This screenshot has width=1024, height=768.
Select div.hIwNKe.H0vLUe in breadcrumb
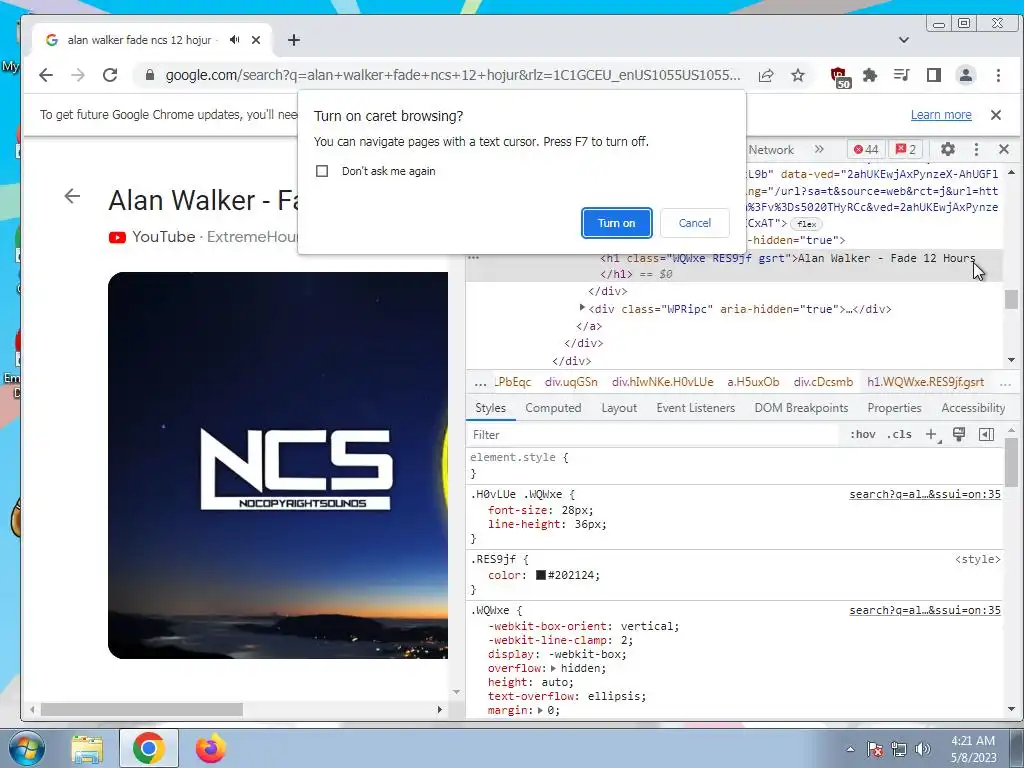[662, 383]
